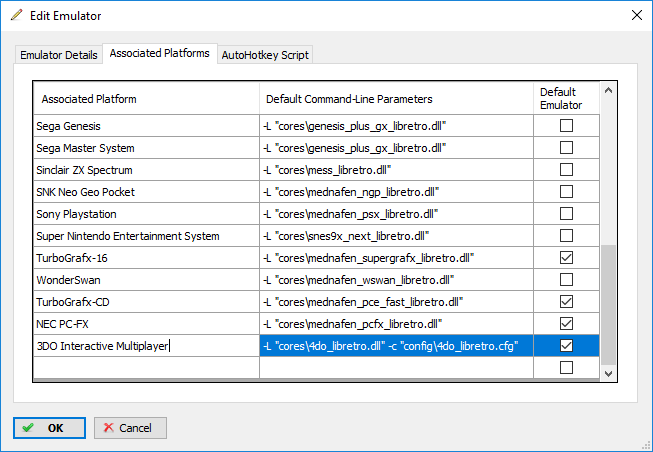The width and height of the screenshot is (653, 452).
Task: Click the TurboGrafx-CD platform cell
Action: pyautogui.click(x=146, y=302)
